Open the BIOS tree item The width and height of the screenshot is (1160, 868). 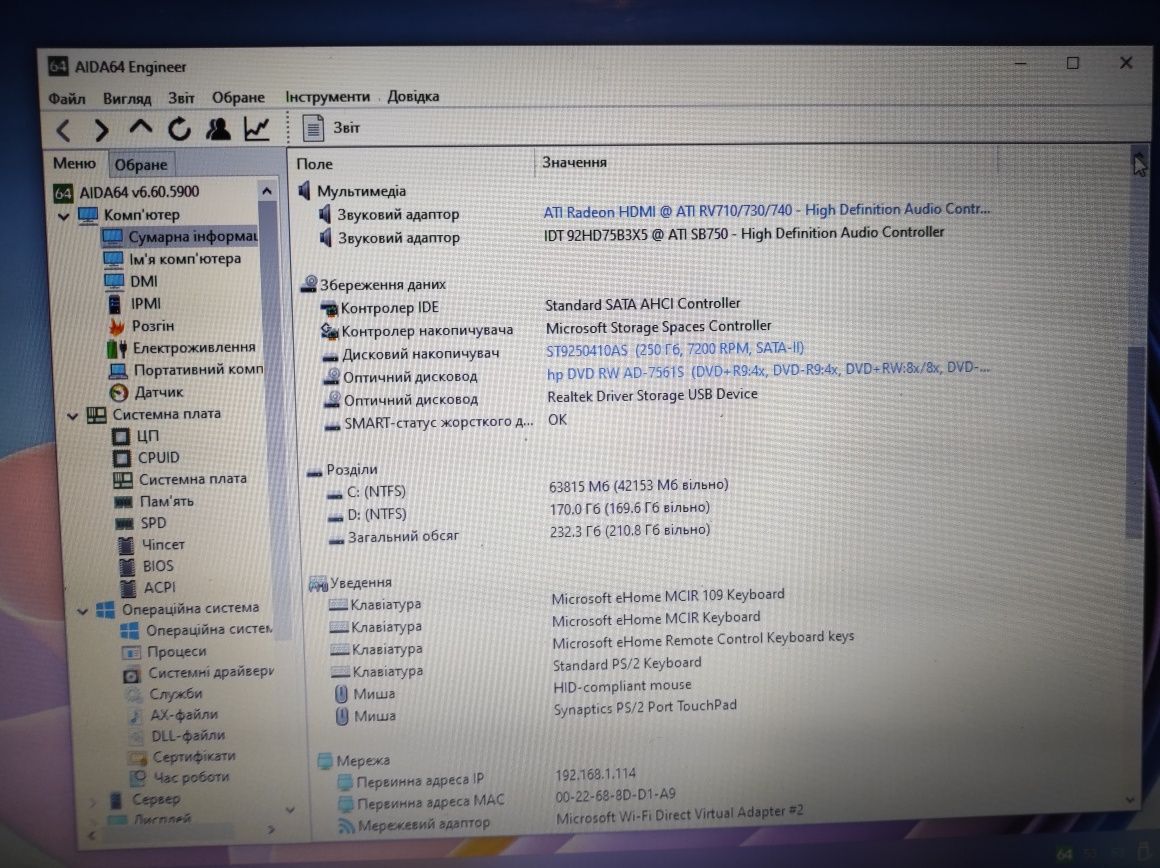146,567
